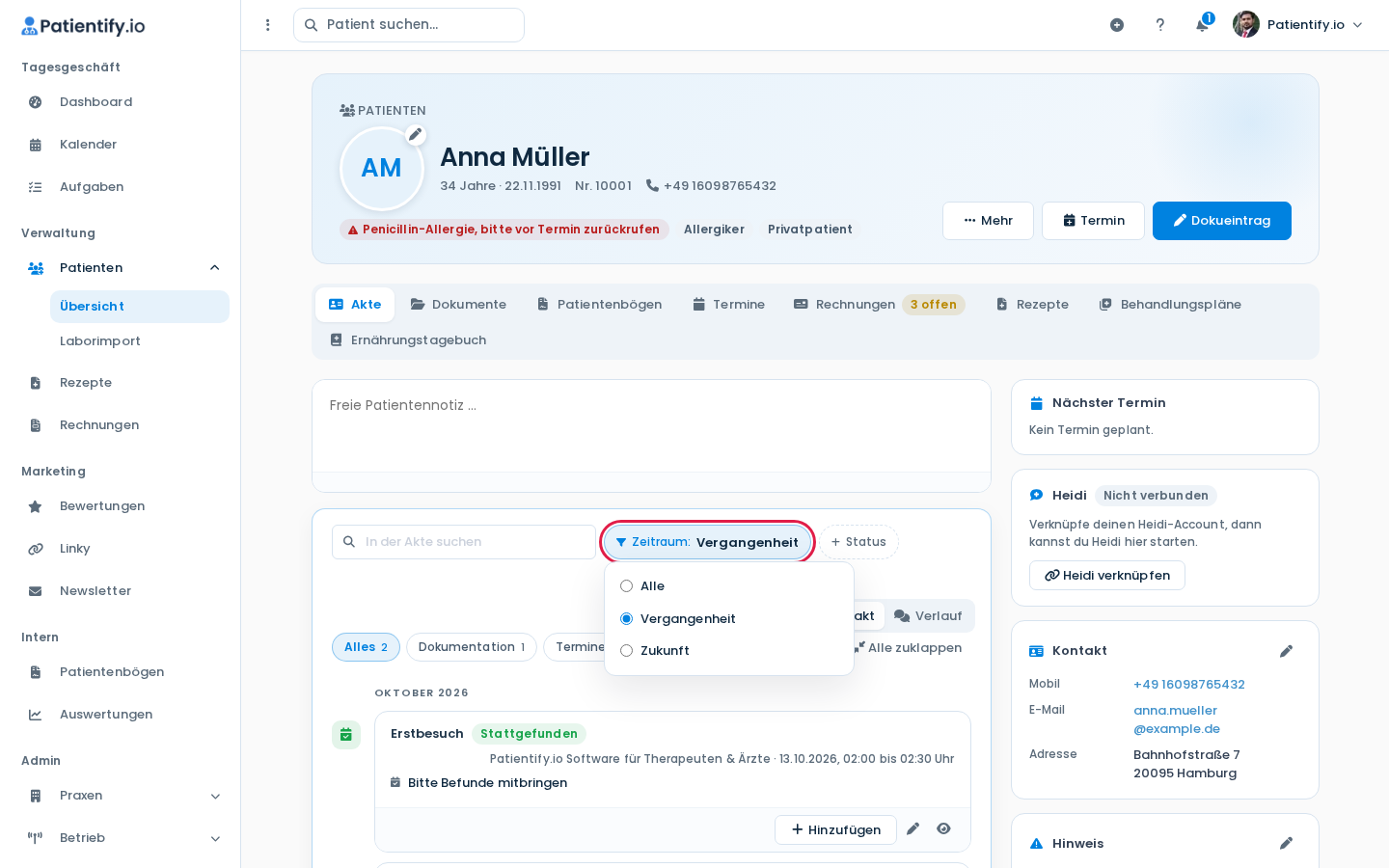This screenshot has width=1389, height=868.
Task: Open the three-dot menu beside search
Action: (268, 25)
